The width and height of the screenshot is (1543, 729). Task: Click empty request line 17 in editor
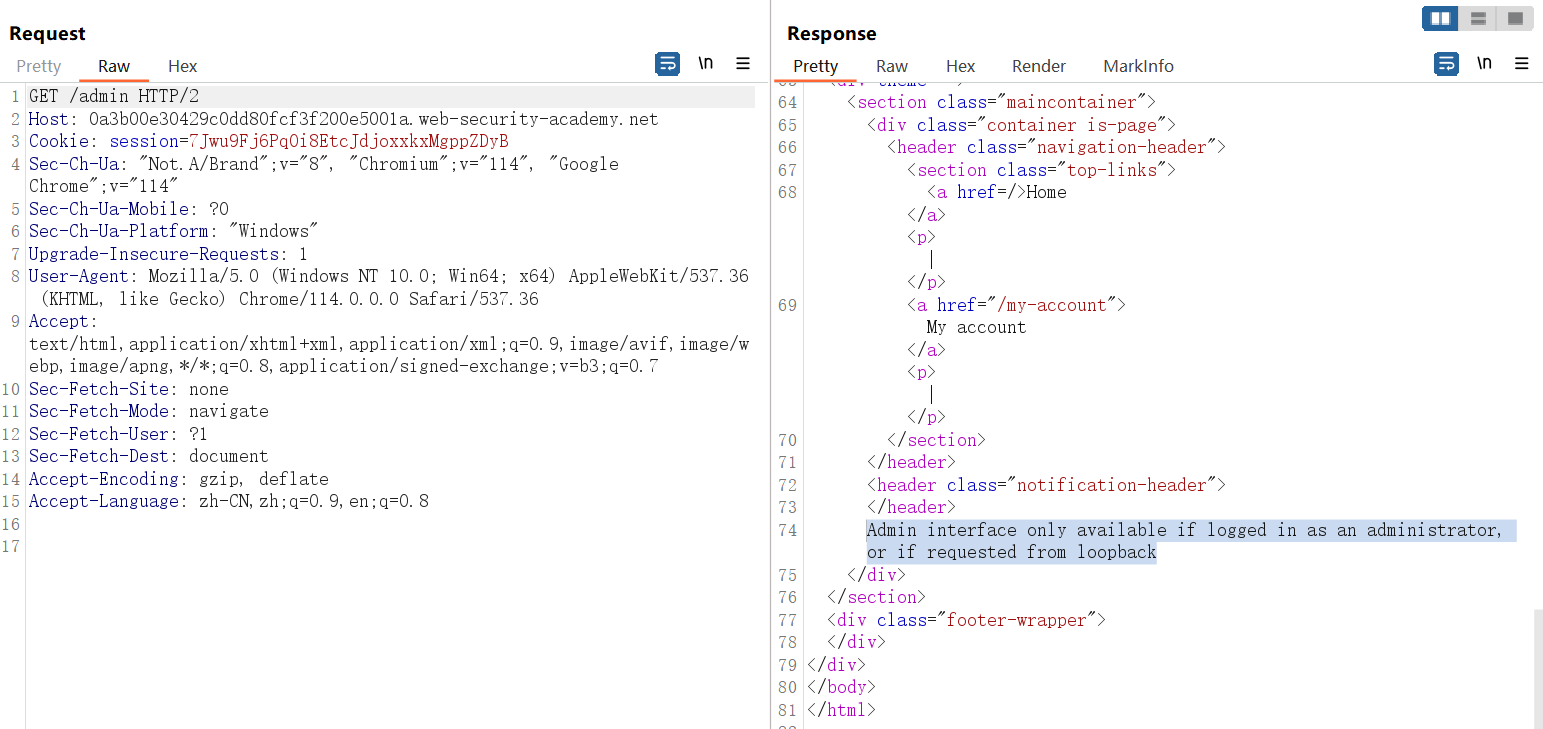(390, 546)
